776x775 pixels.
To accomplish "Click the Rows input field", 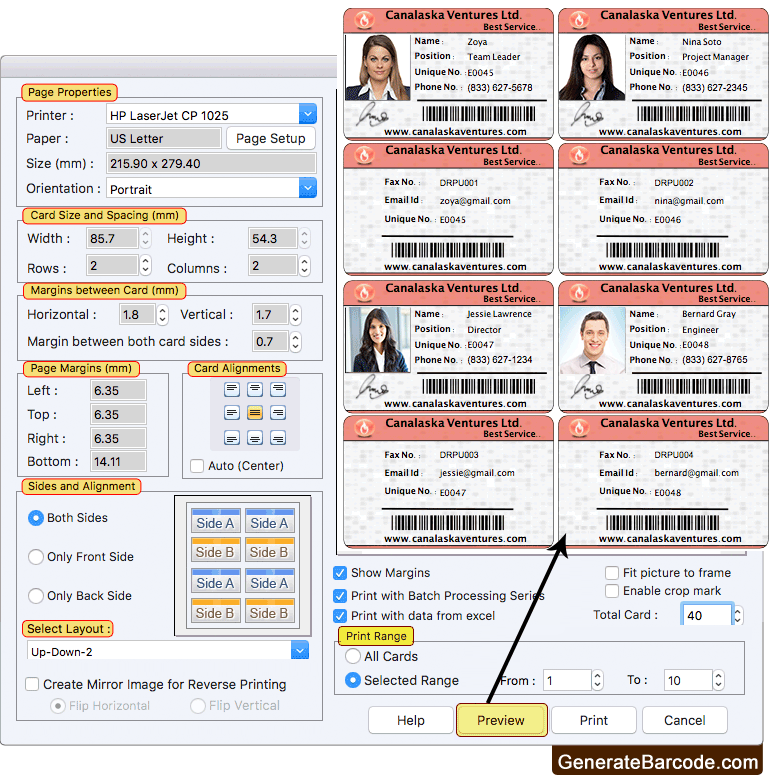I will pos(112,266).
